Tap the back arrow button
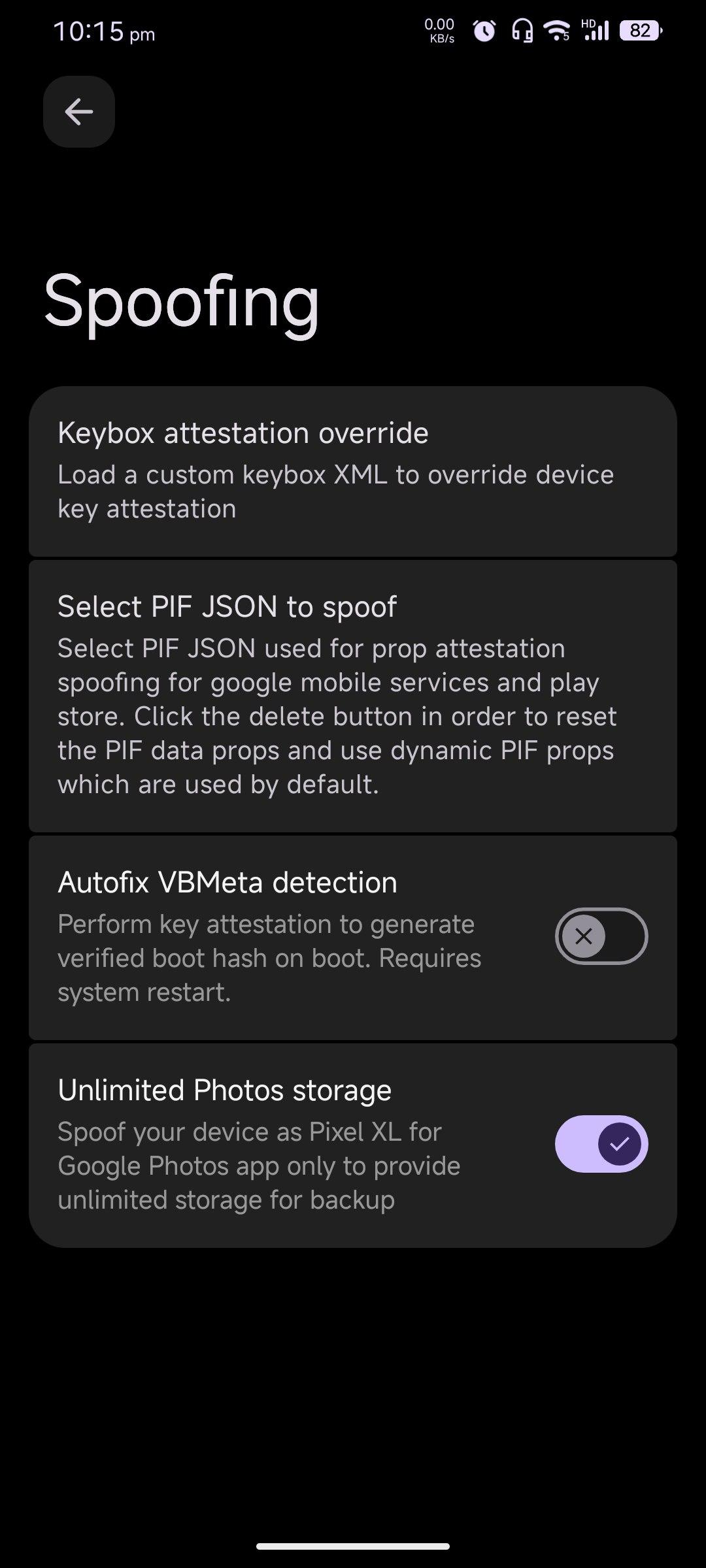The width and height of the screenshot is (706, 1568). (79, 112)
